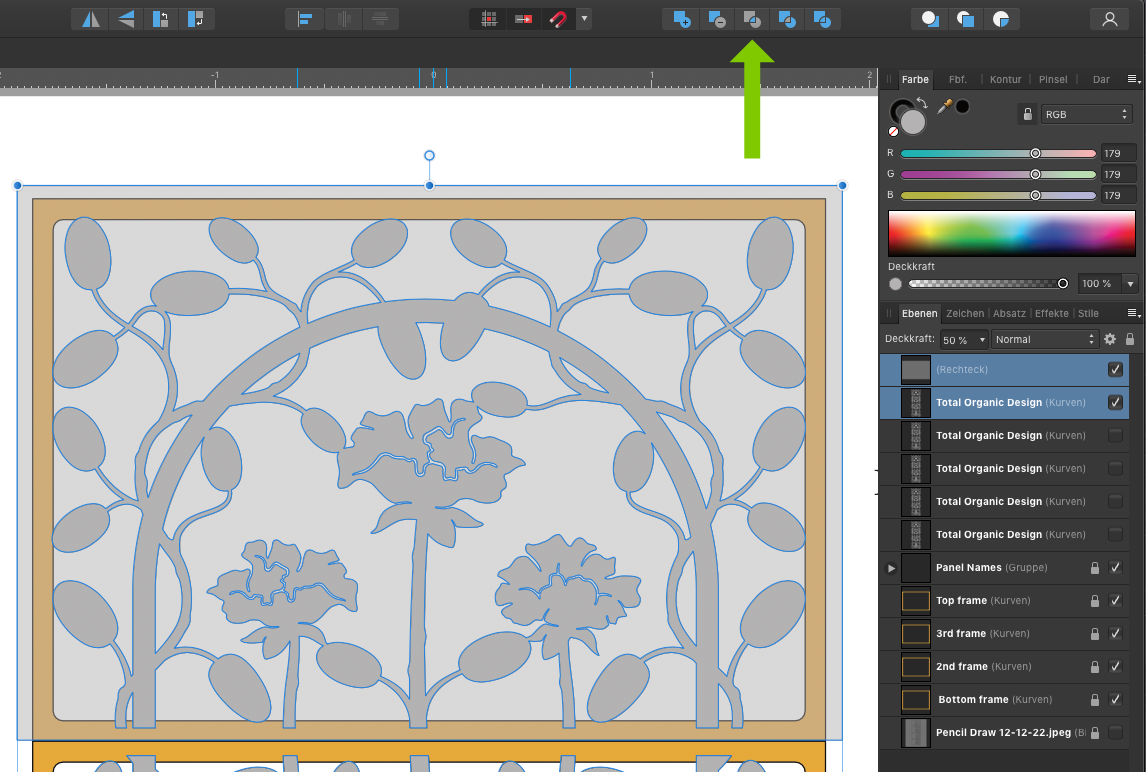Viewport: 1146px width, 772px height.
Task: Toggle visibility of the 2nd frame layer
Action: [1115, 666]
